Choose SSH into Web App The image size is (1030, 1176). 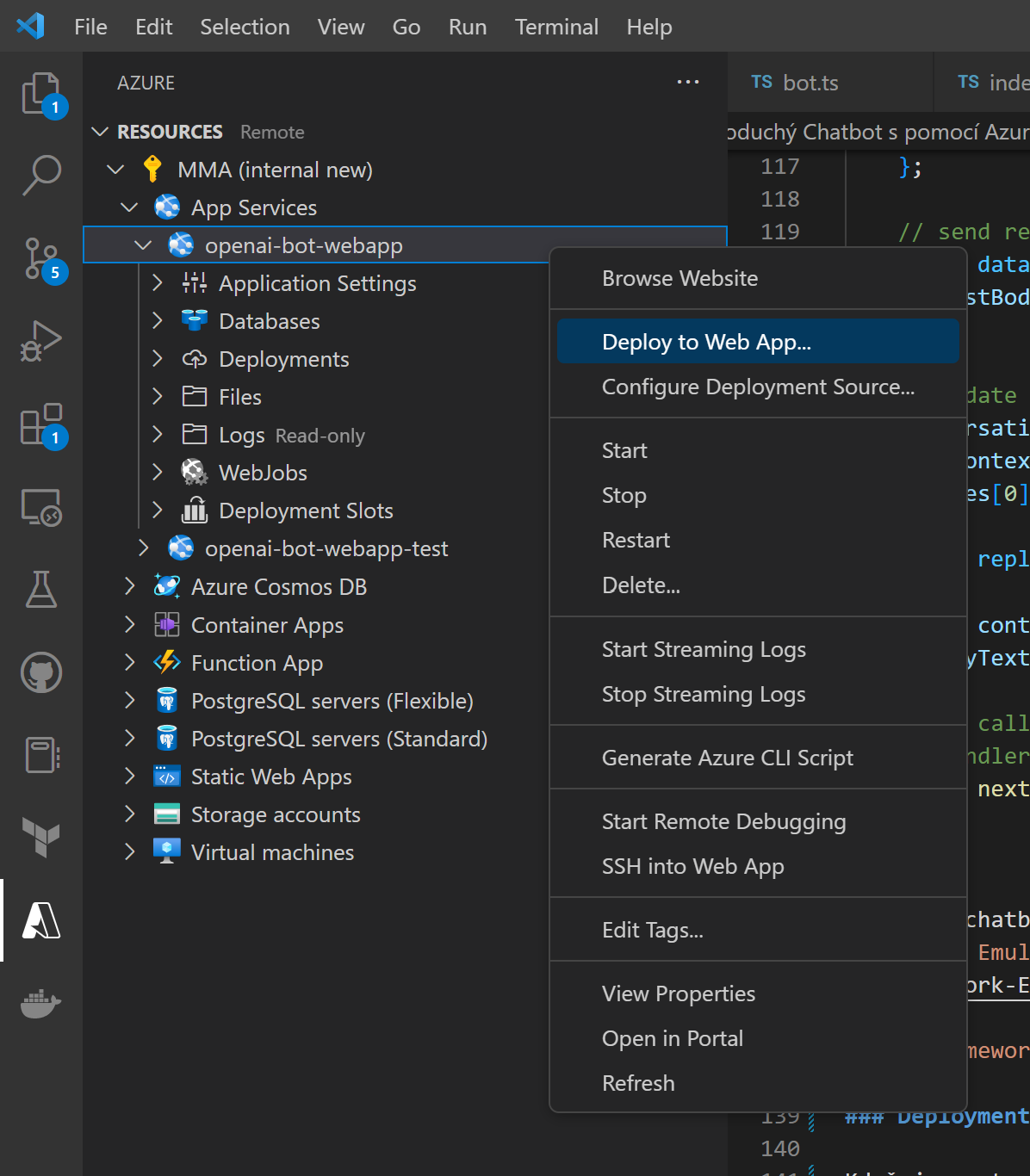[758, 866]
